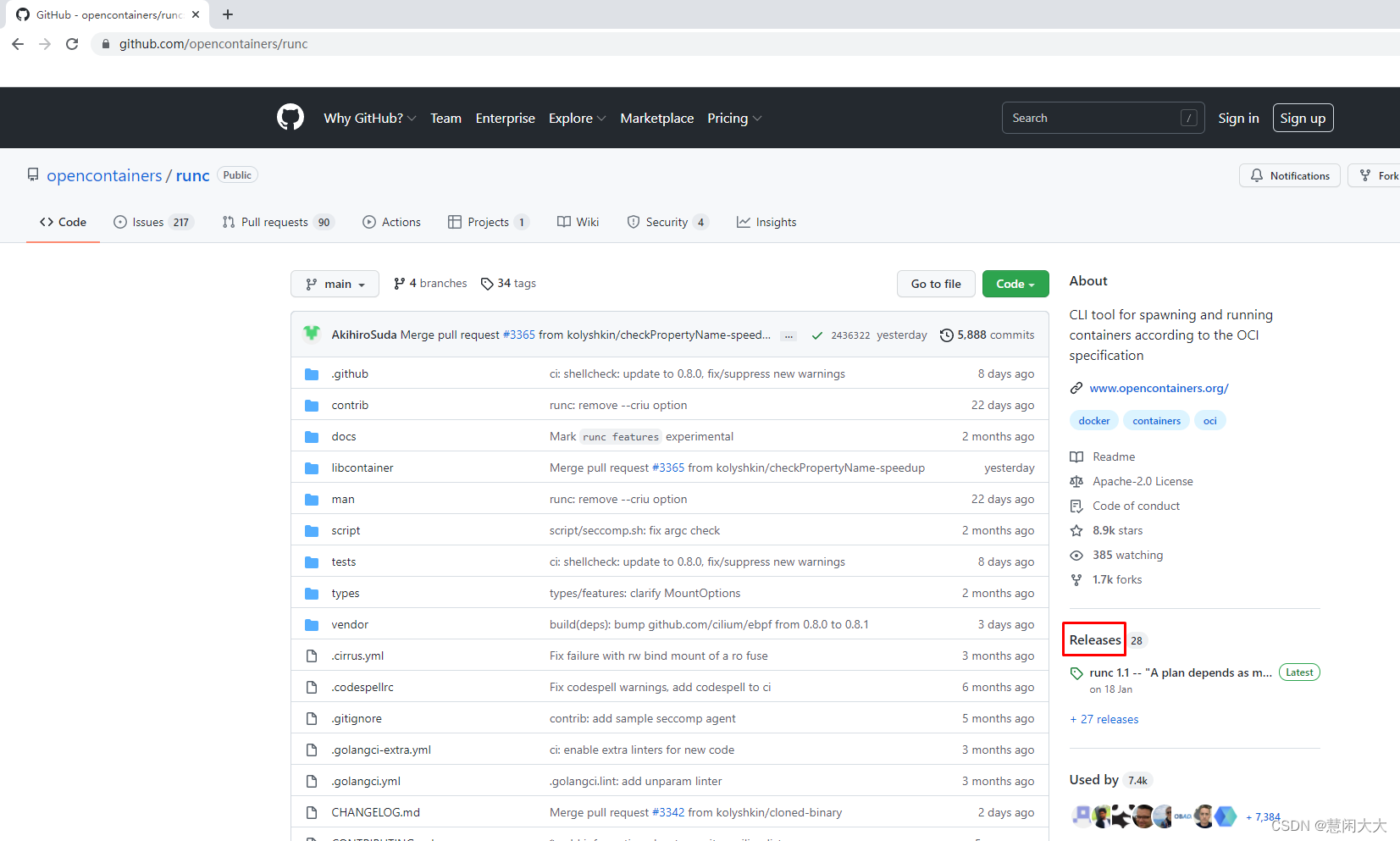Open the Security tab
1400x841 pixels.
point(668,221)
